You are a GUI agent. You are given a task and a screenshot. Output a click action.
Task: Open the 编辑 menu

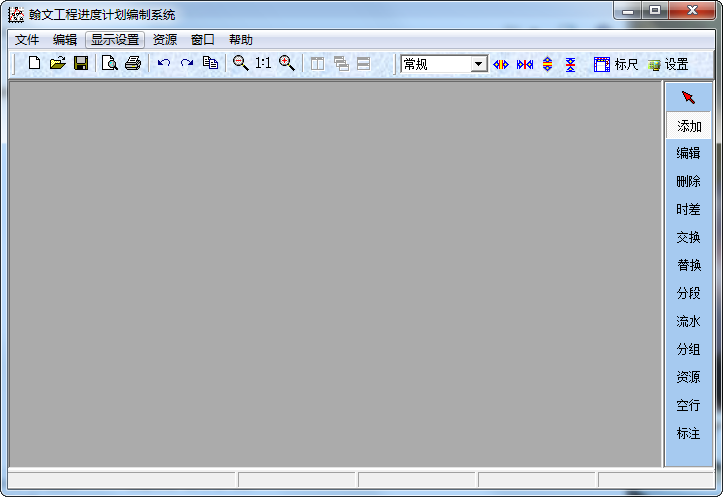pos(65,40)
